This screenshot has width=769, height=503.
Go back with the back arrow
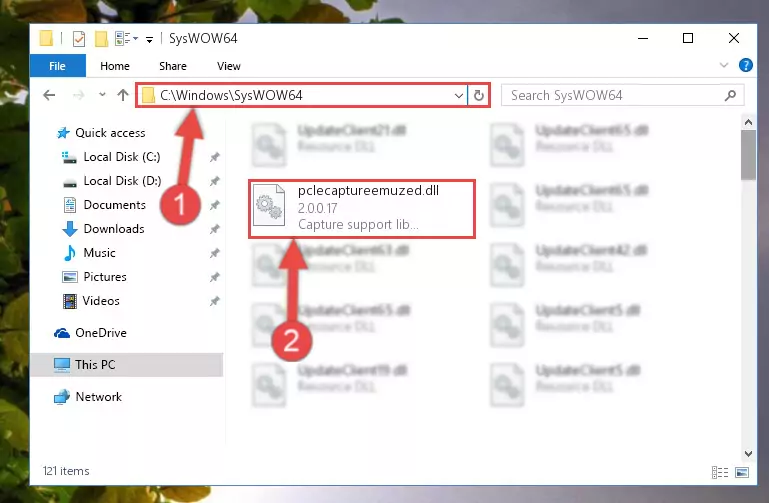tap(49, 95)
